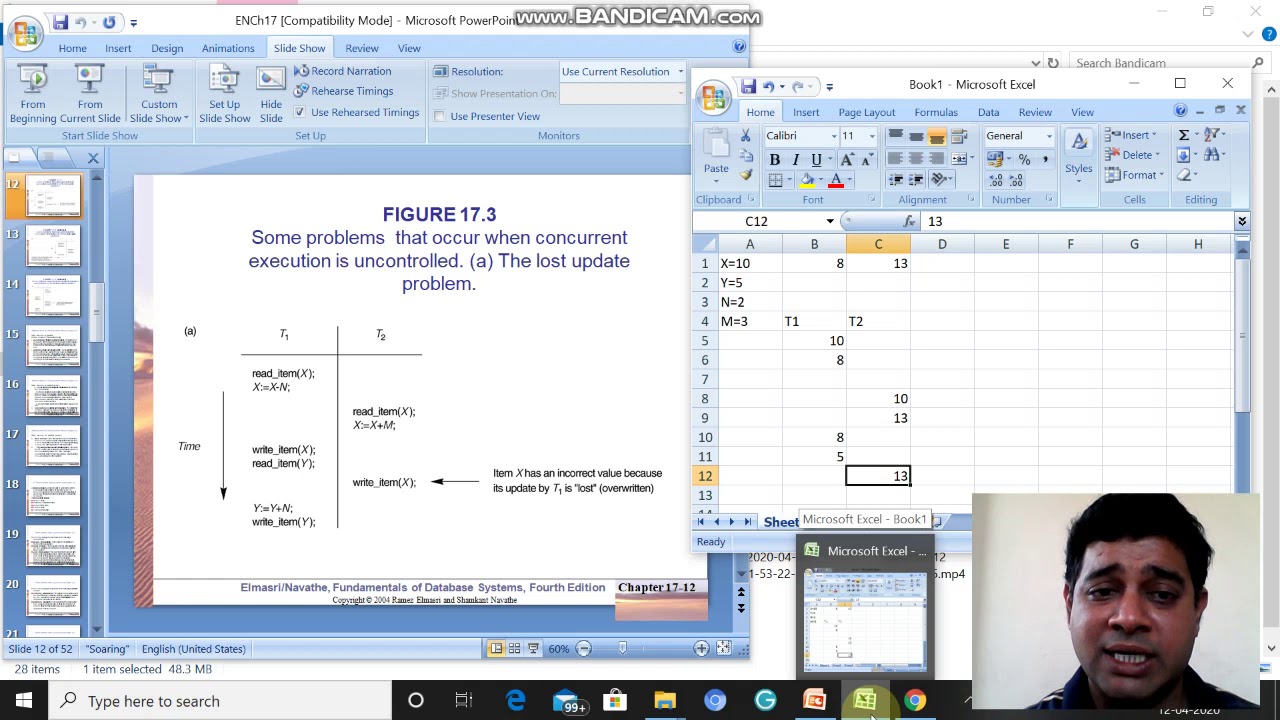Toggle align text left in Excel

click(896, 159)
